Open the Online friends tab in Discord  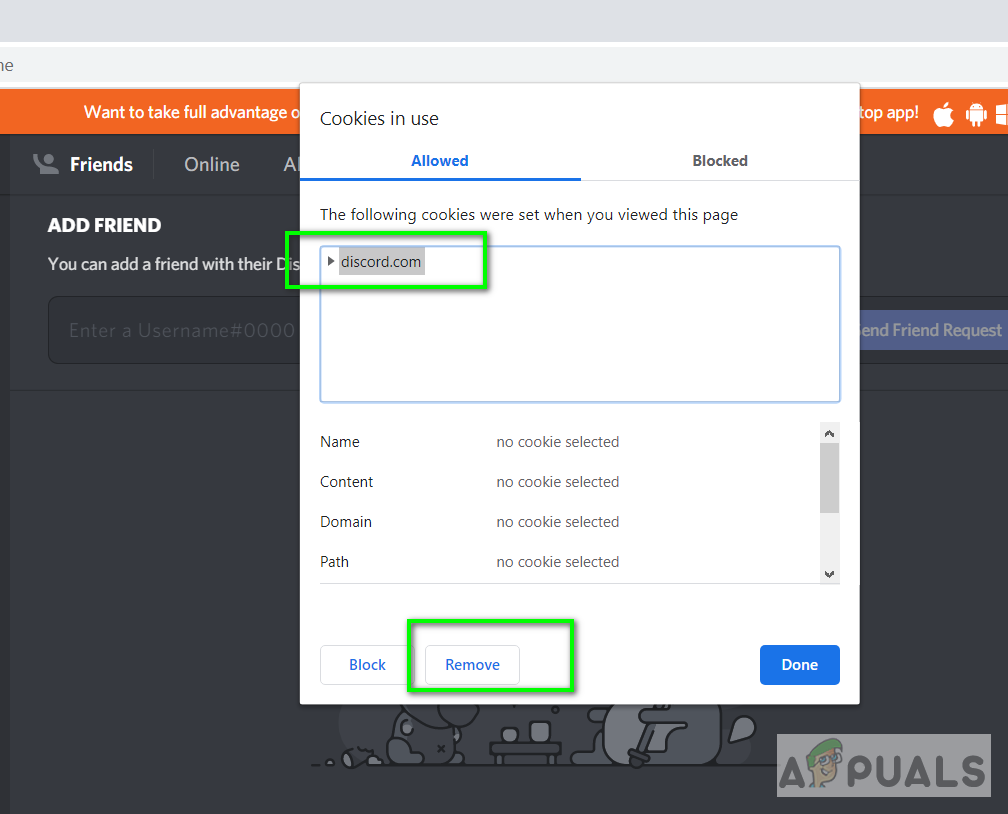tap(212, 165)
